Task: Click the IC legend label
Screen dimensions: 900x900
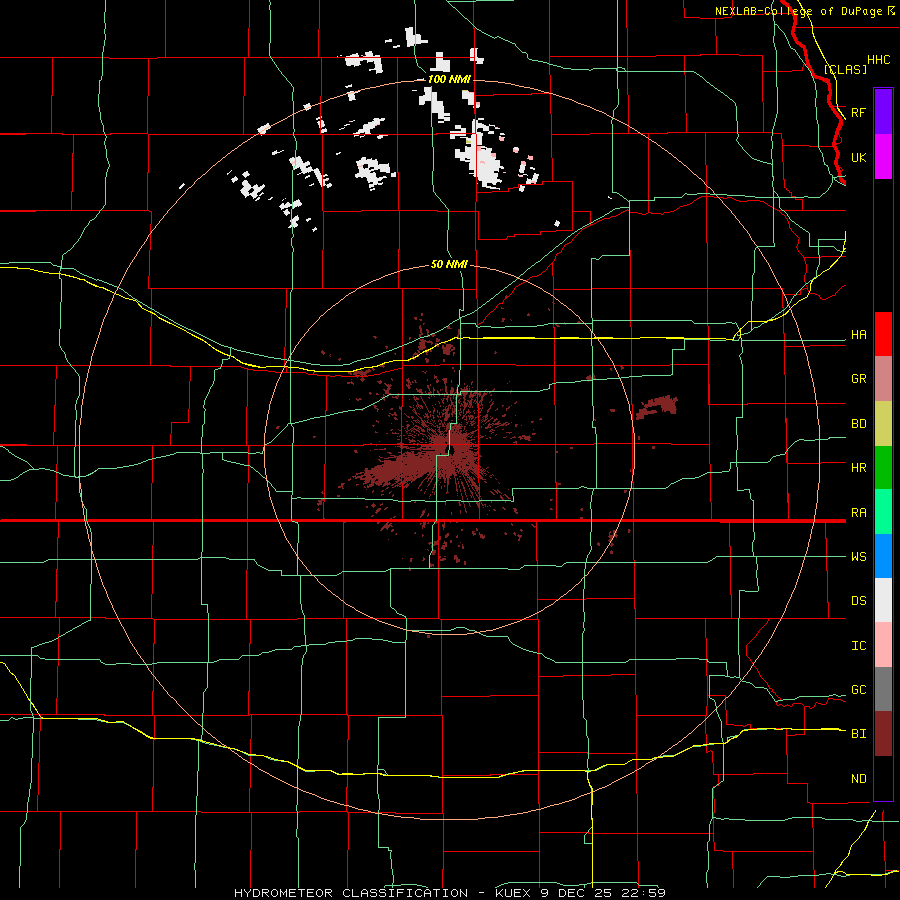Action: (858, 646)
